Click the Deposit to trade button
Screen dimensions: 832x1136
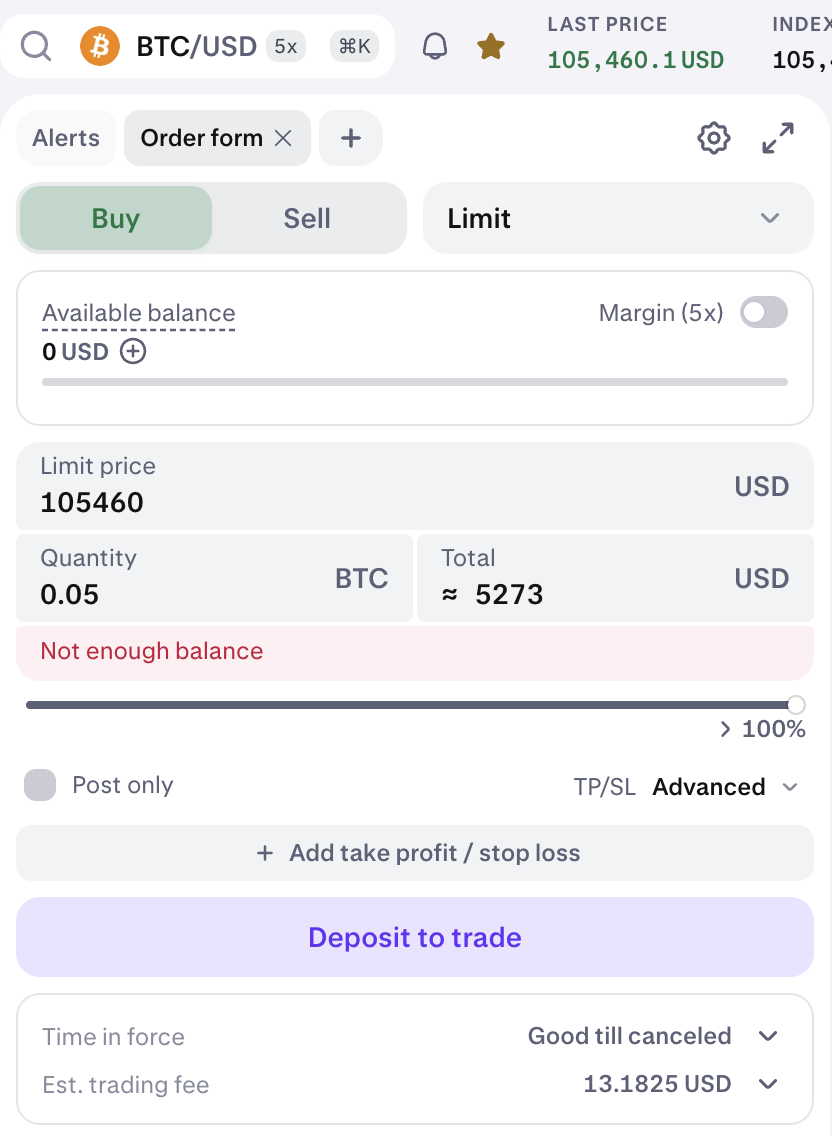coord(415,937)
